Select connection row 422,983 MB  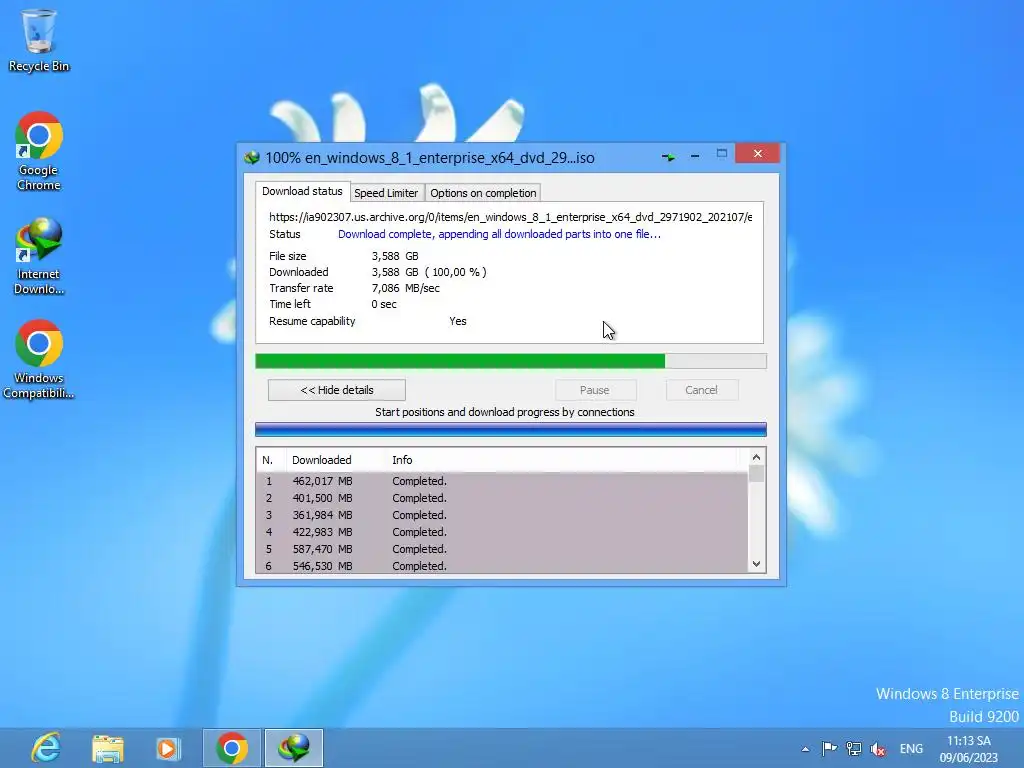pos(502,532)
